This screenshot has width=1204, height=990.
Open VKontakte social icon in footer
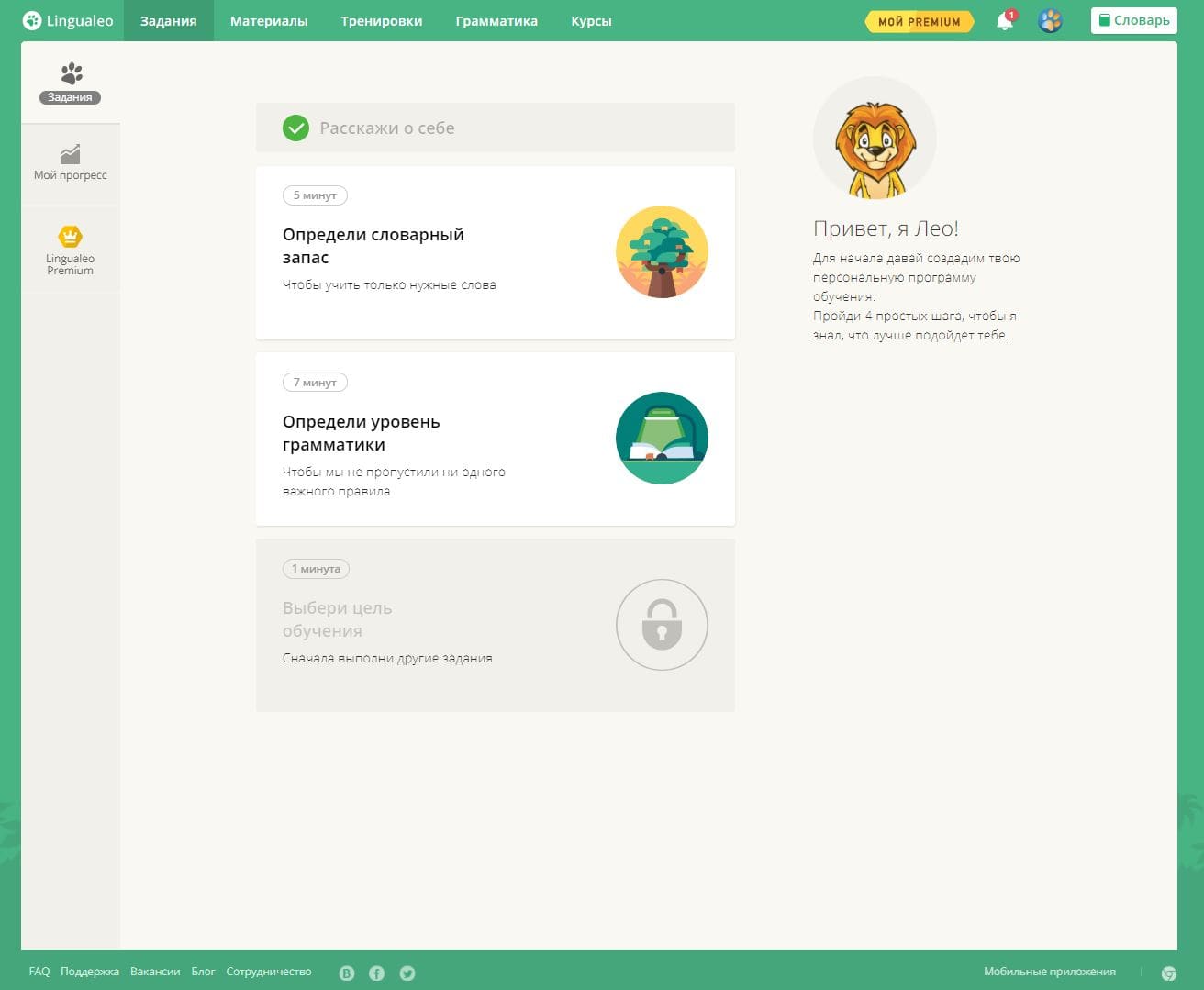pyautogui.click(x=346, y=973)
